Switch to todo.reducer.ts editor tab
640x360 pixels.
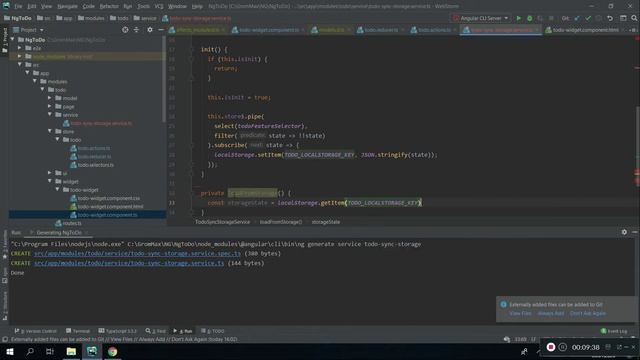[380, 30]
